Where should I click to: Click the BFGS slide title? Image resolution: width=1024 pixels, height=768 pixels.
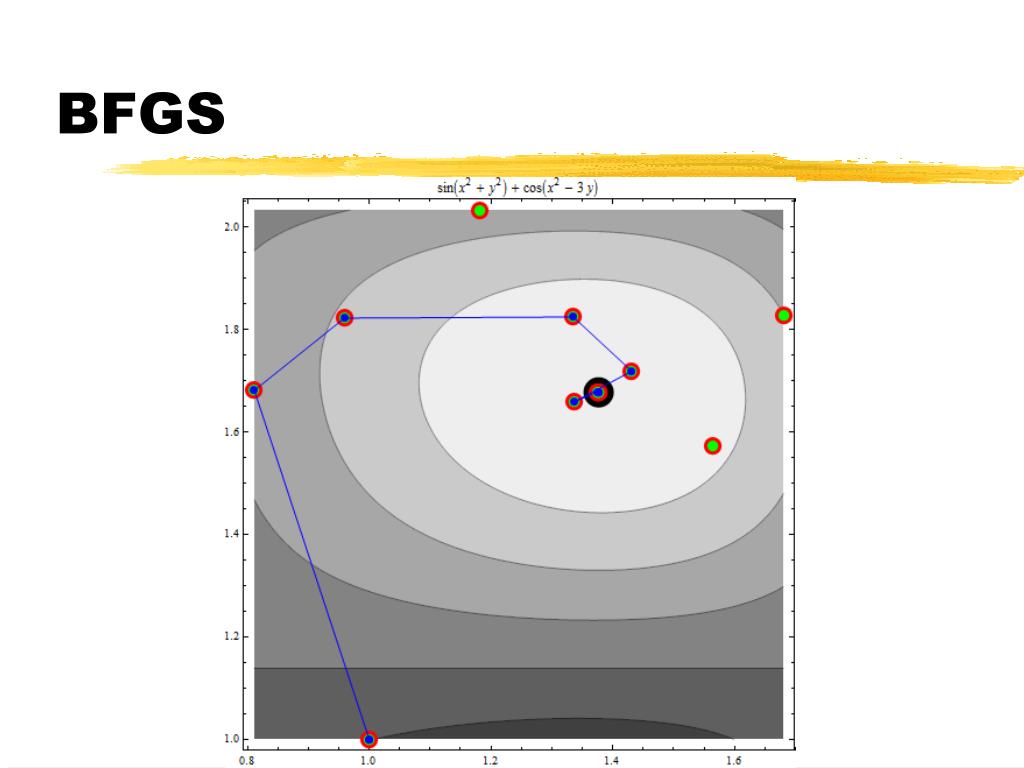click(x=141, y=113)
